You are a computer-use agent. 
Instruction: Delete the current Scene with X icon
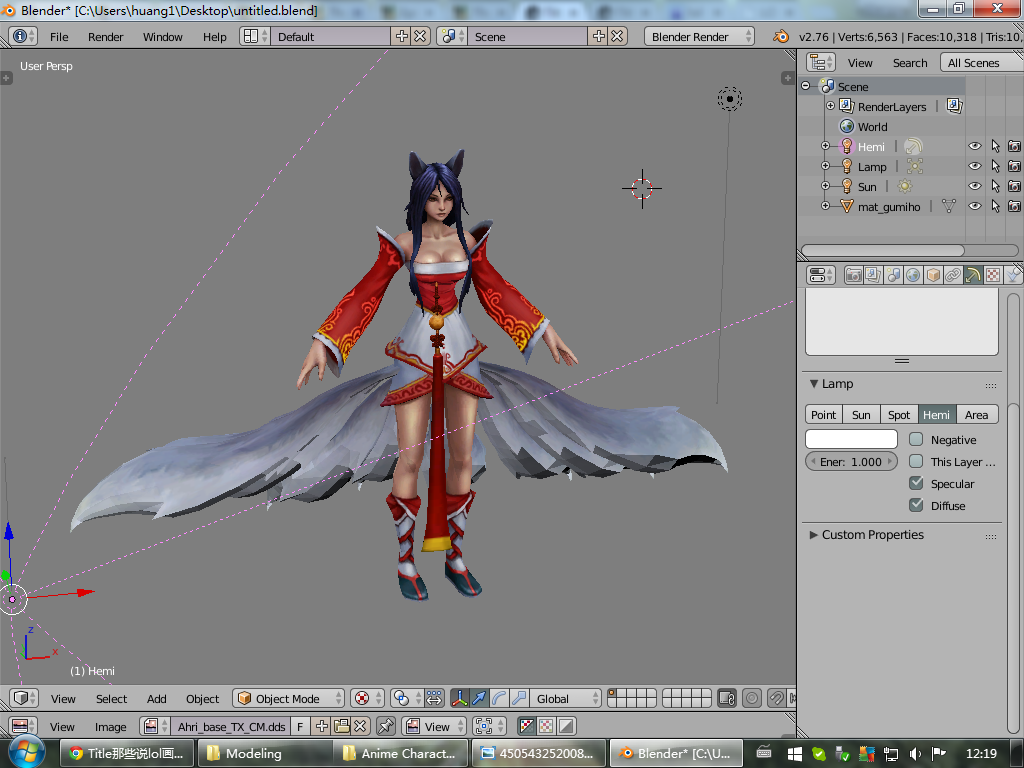(617, 37)
